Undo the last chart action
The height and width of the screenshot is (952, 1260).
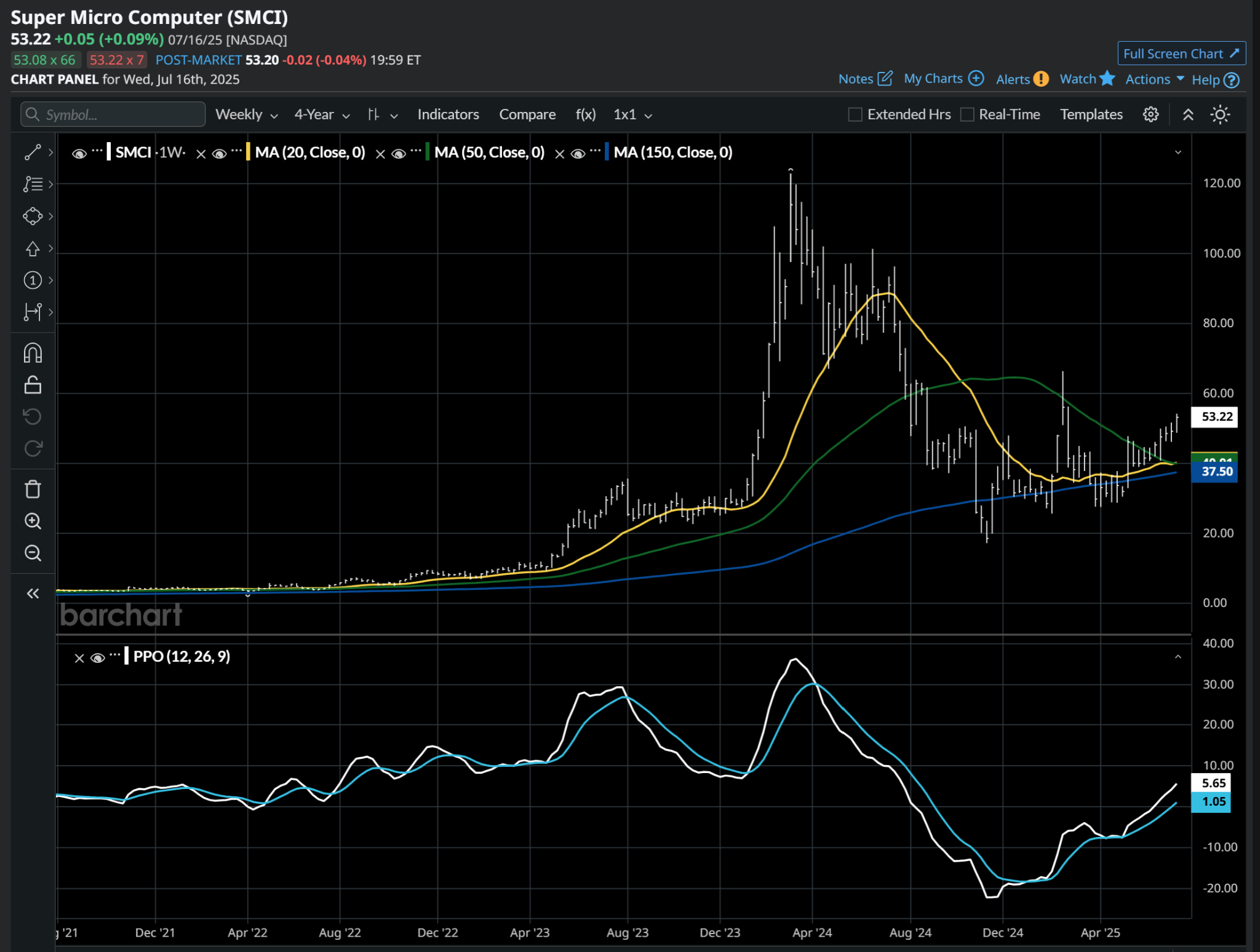click(x=33, y=416)
